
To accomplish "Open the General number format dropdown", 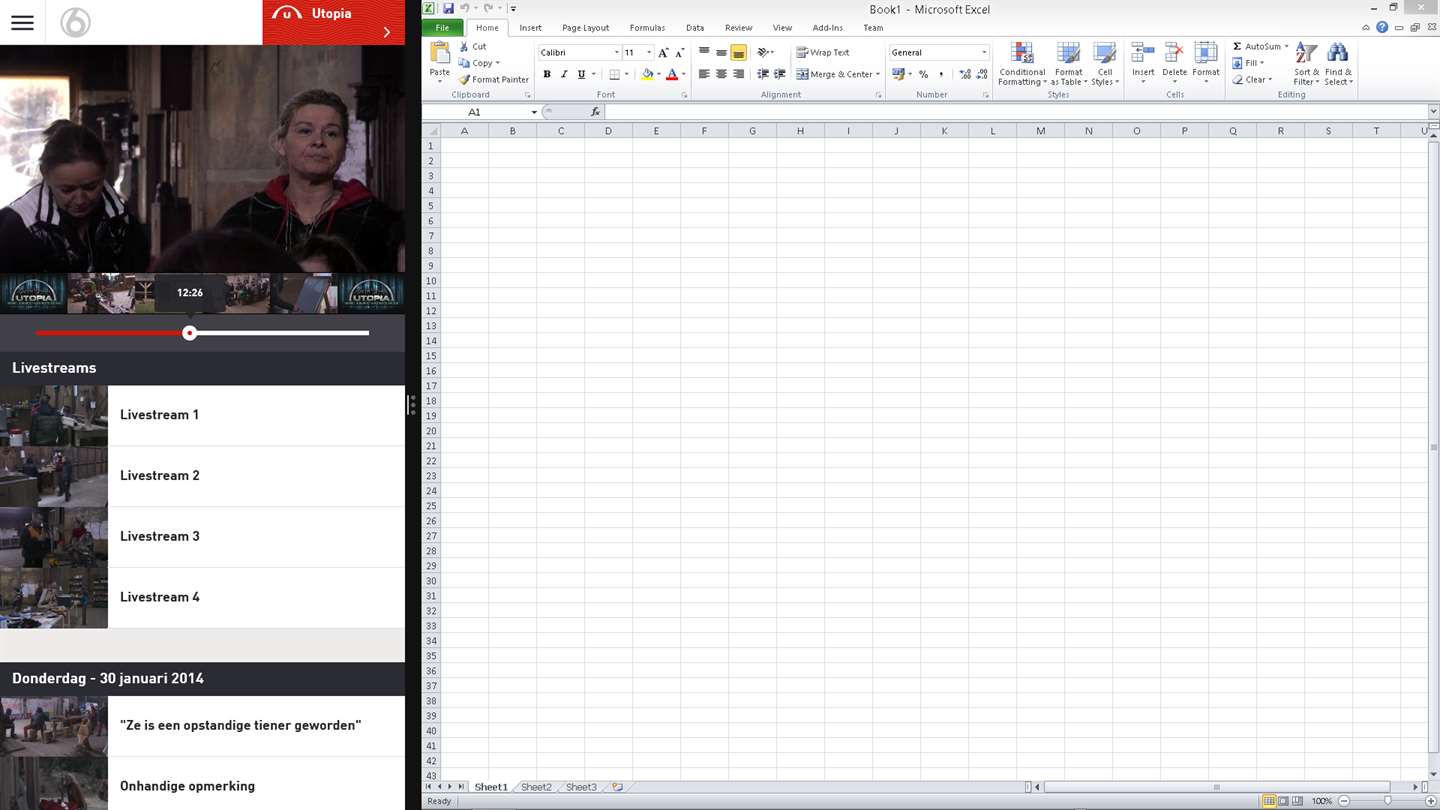I will [x=984, y=52].
